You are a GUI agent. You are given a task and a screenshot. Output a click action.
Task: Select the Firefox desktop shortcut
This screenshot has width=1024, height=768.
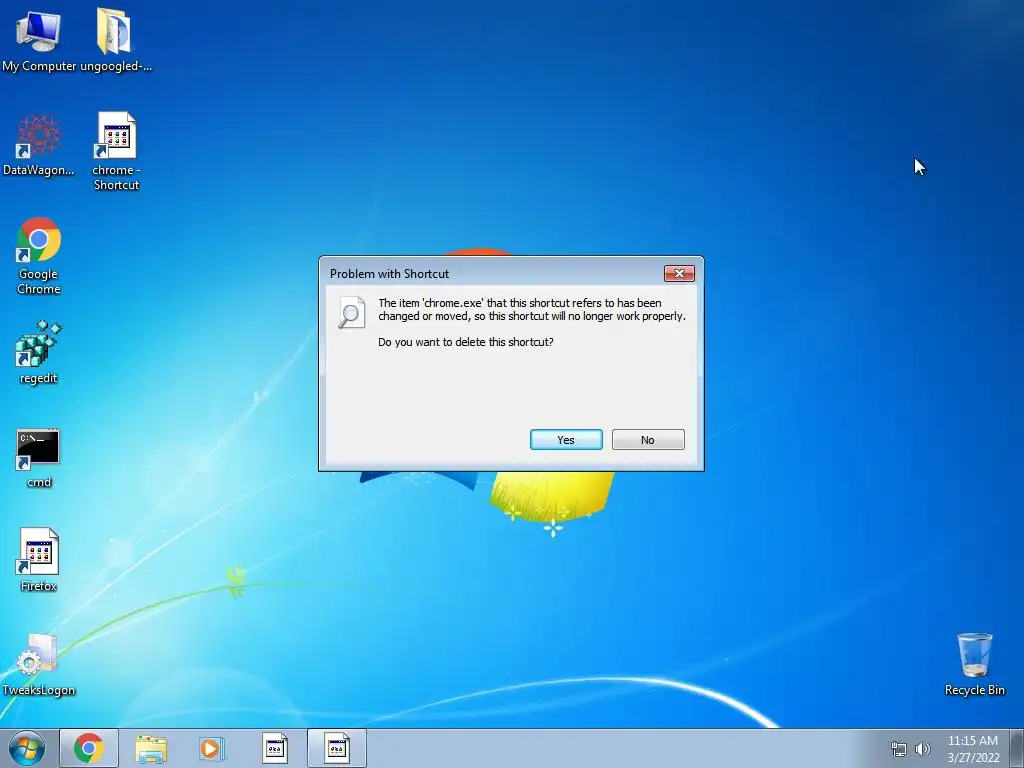tap(39, 560)
